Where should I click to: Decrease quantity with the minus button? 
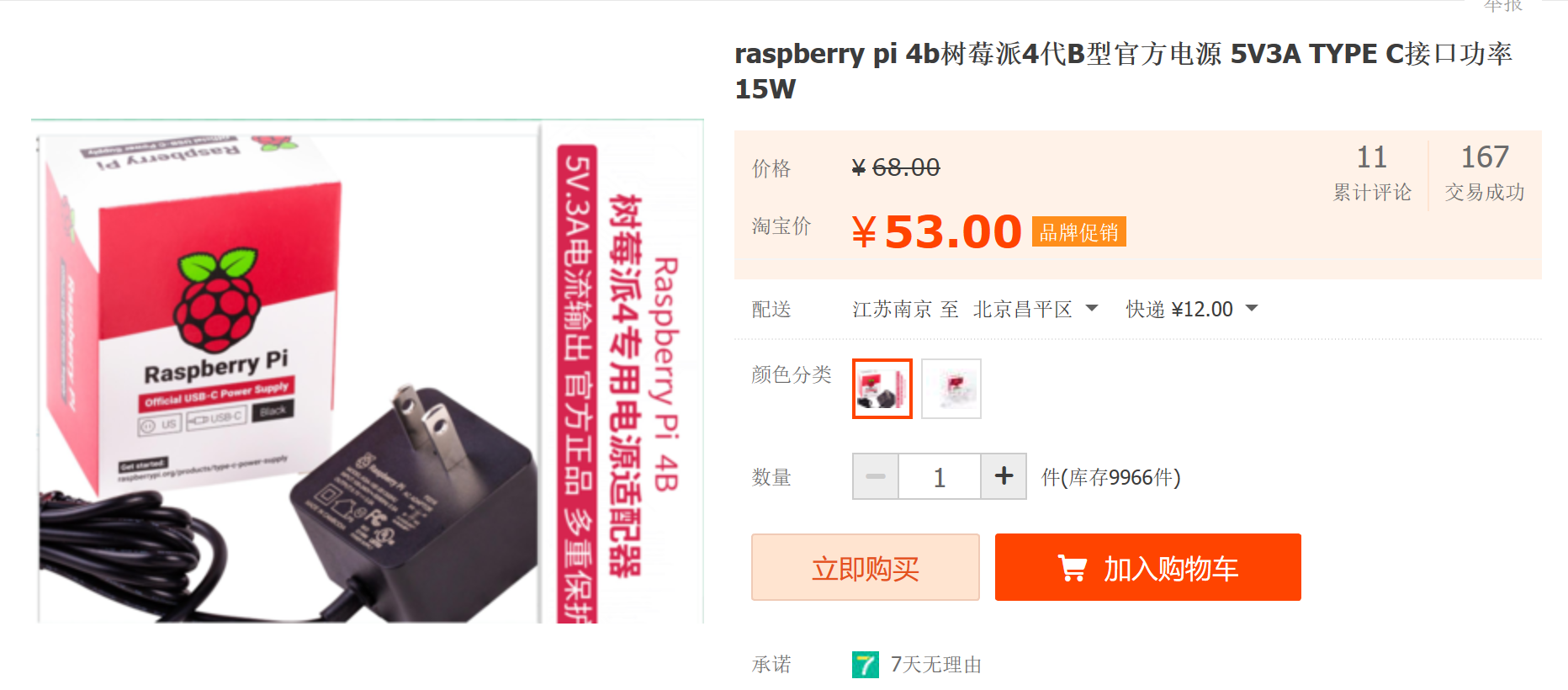click(x=876, y=476)
